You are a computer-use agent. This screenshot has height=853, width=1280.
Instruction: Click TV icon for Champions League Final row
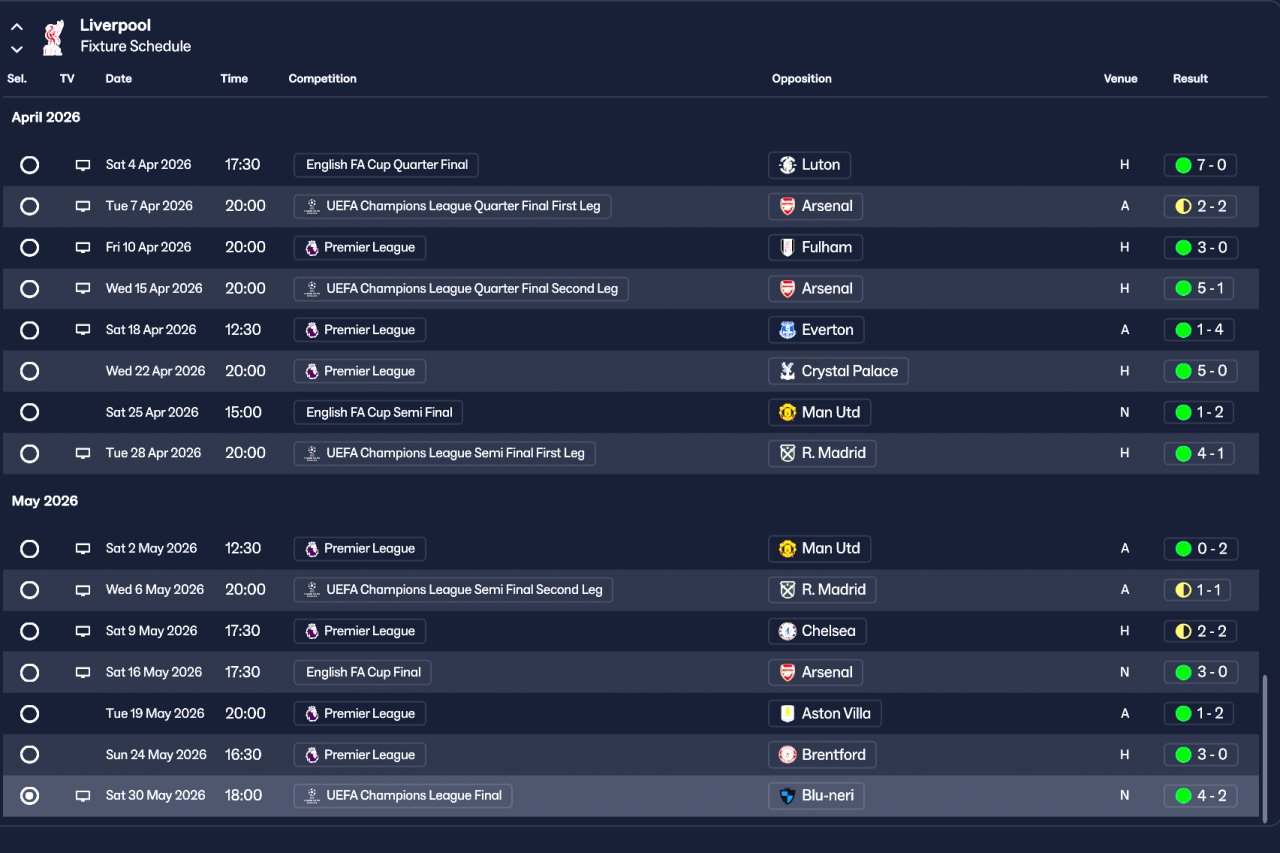pyautogui.click(x=83, y=796)
